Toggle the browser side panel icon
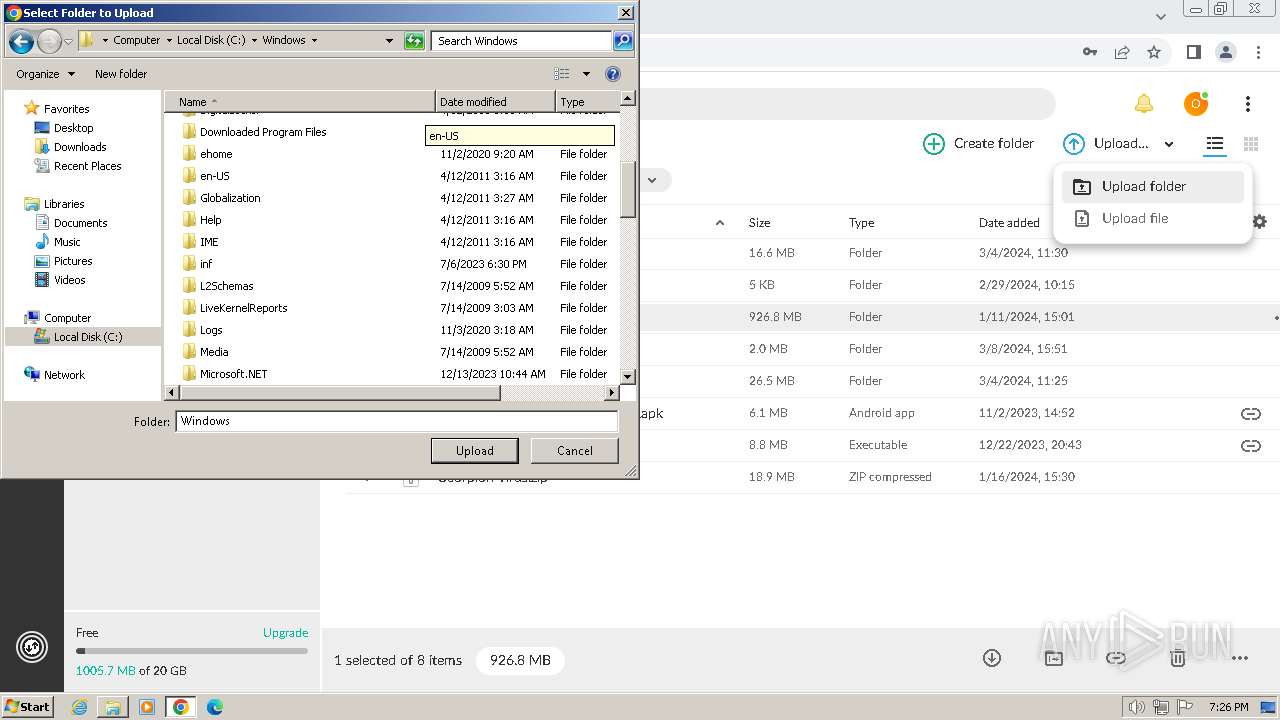The height and width of the screenshot is (720, 1280). pyautogui.click(x=1193, y=52)
